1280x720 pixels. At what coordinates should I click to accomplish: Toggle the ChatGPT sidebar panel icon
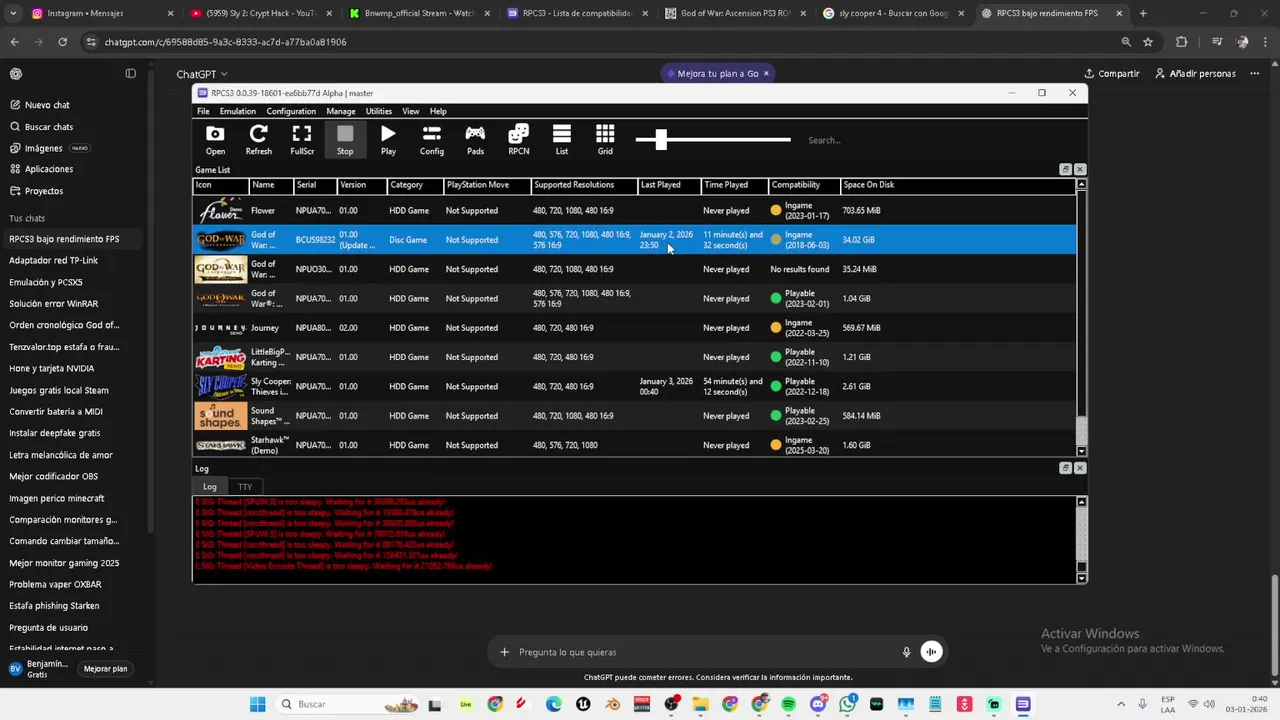coord(130,74)
